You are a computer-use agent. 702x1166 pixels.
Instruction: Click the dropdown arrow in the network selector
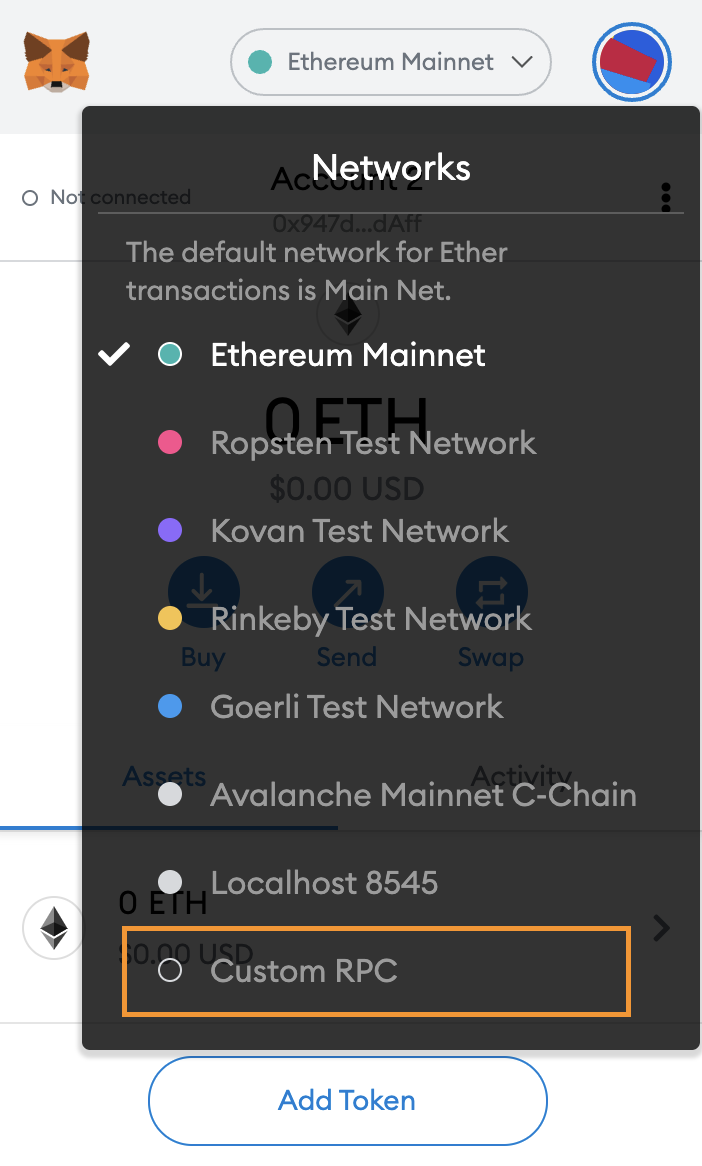[x=522, y=62]
